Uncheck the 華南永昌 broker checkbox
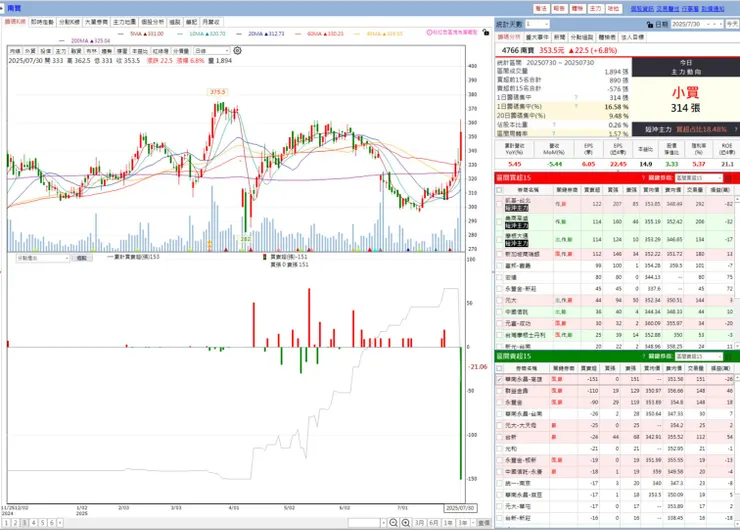The image size is (740, 530). pos(499,379)
